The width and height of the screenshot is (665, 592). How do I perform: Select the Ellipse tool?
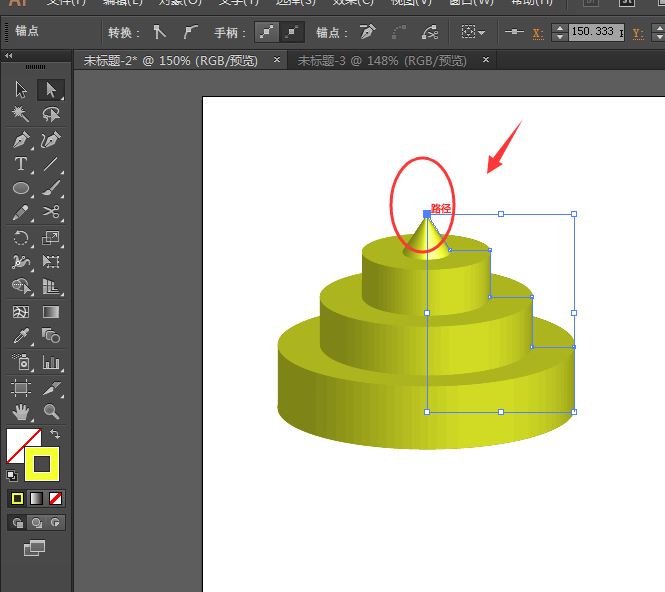coord(21,188)
